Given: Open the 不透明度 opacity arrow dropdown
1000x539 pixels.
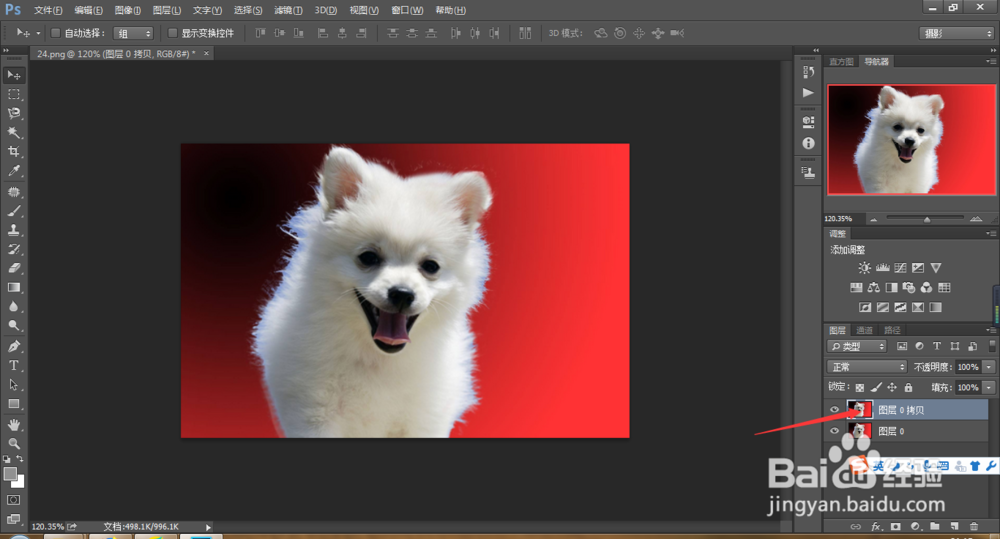Looking at the screenshot, I should pos(989,367).
